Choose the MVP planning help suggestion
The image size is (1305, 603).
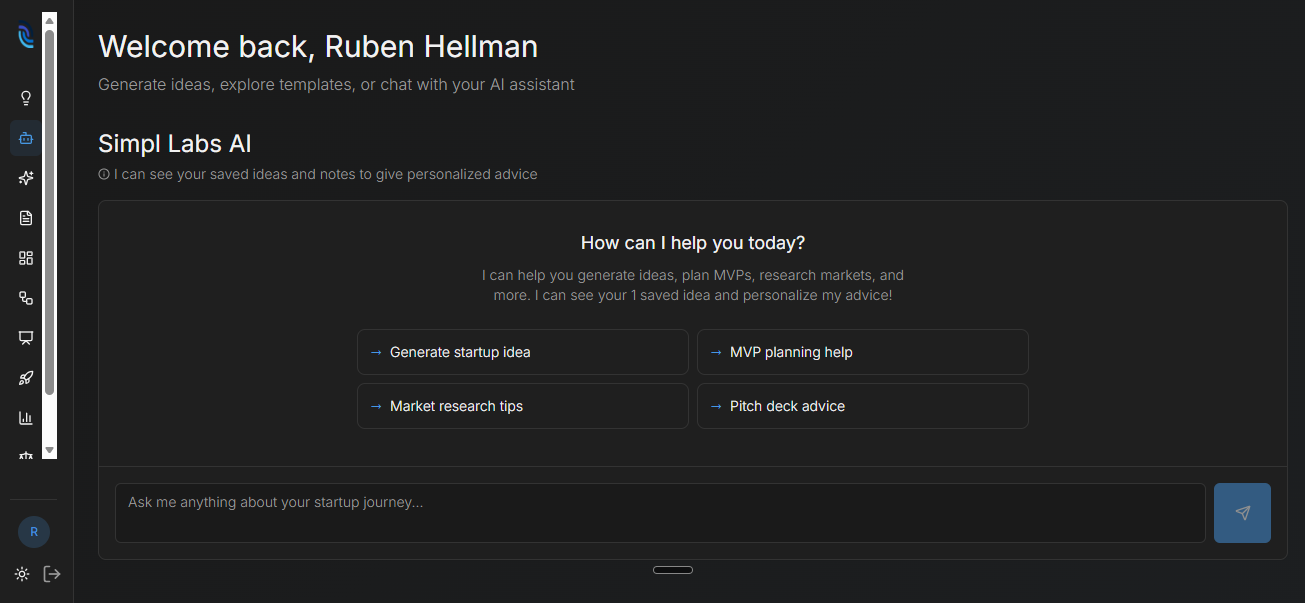click(x=862, y=352)
